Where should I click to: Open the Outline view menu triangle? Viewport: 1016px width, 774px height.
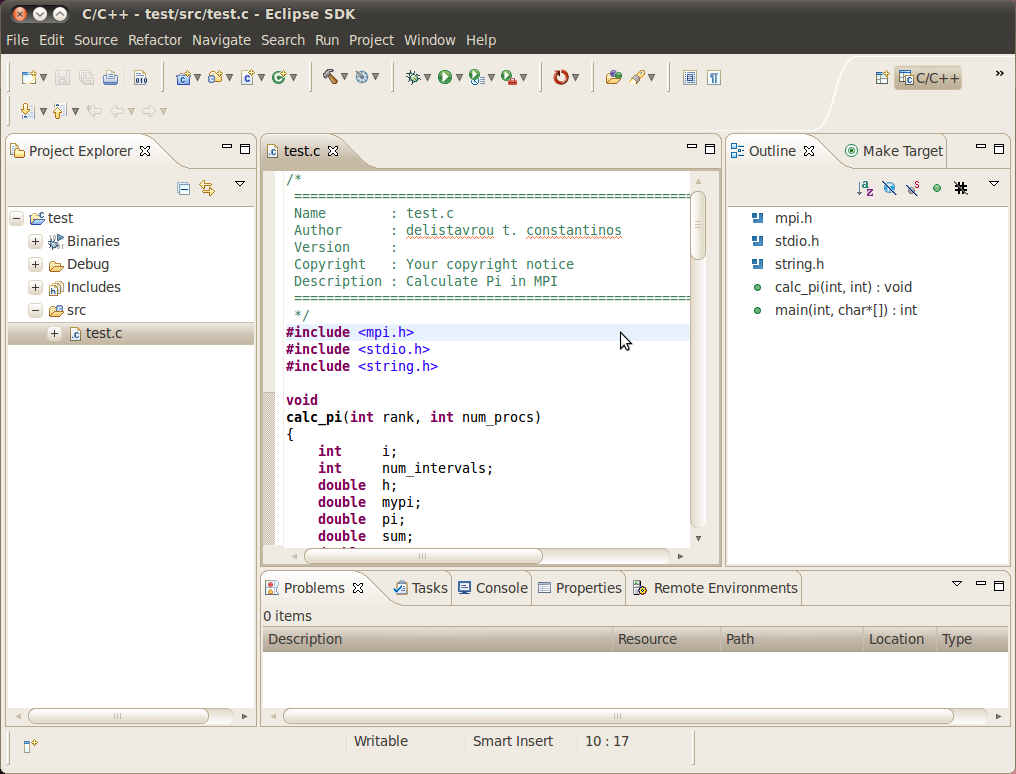click(994, 184)
